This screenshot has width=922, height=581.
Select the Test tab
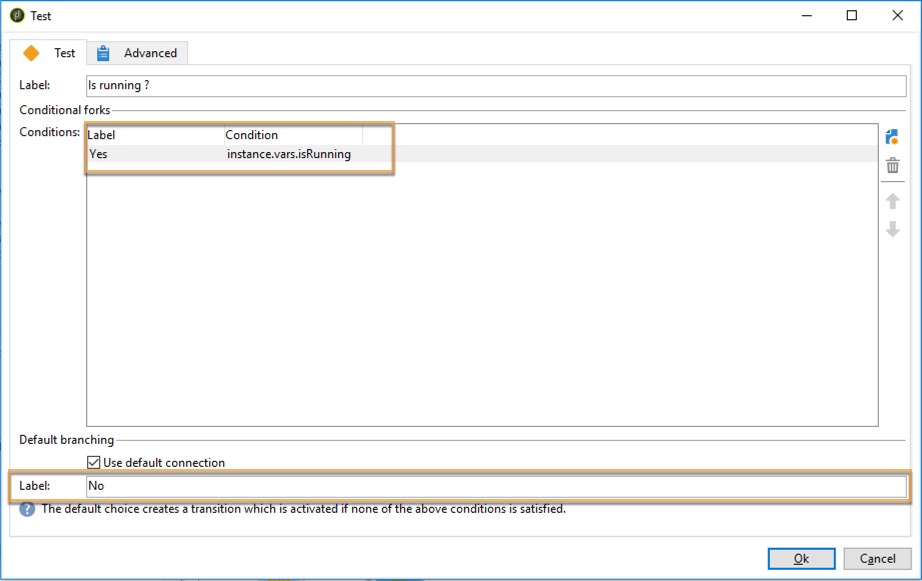pos(48,53)
